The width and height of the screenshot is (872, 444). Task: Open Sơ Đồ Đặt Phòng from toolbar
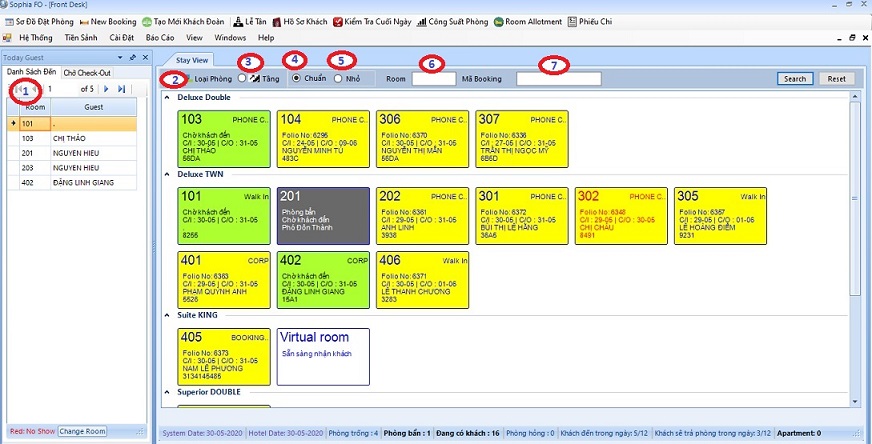(x=38, y=22)
